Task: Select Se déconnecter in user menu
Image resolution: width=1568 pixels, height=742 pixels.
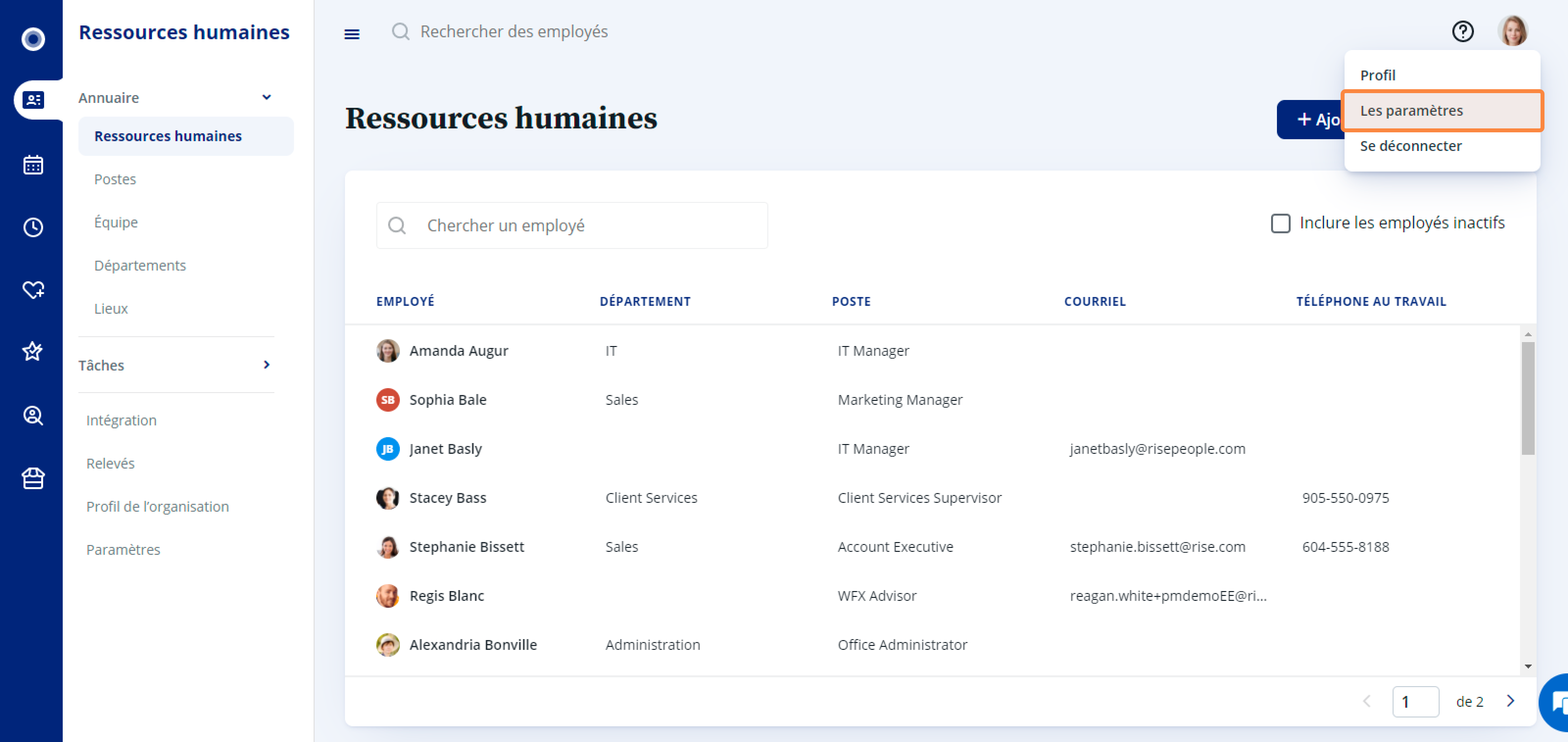Action: 1442,146
